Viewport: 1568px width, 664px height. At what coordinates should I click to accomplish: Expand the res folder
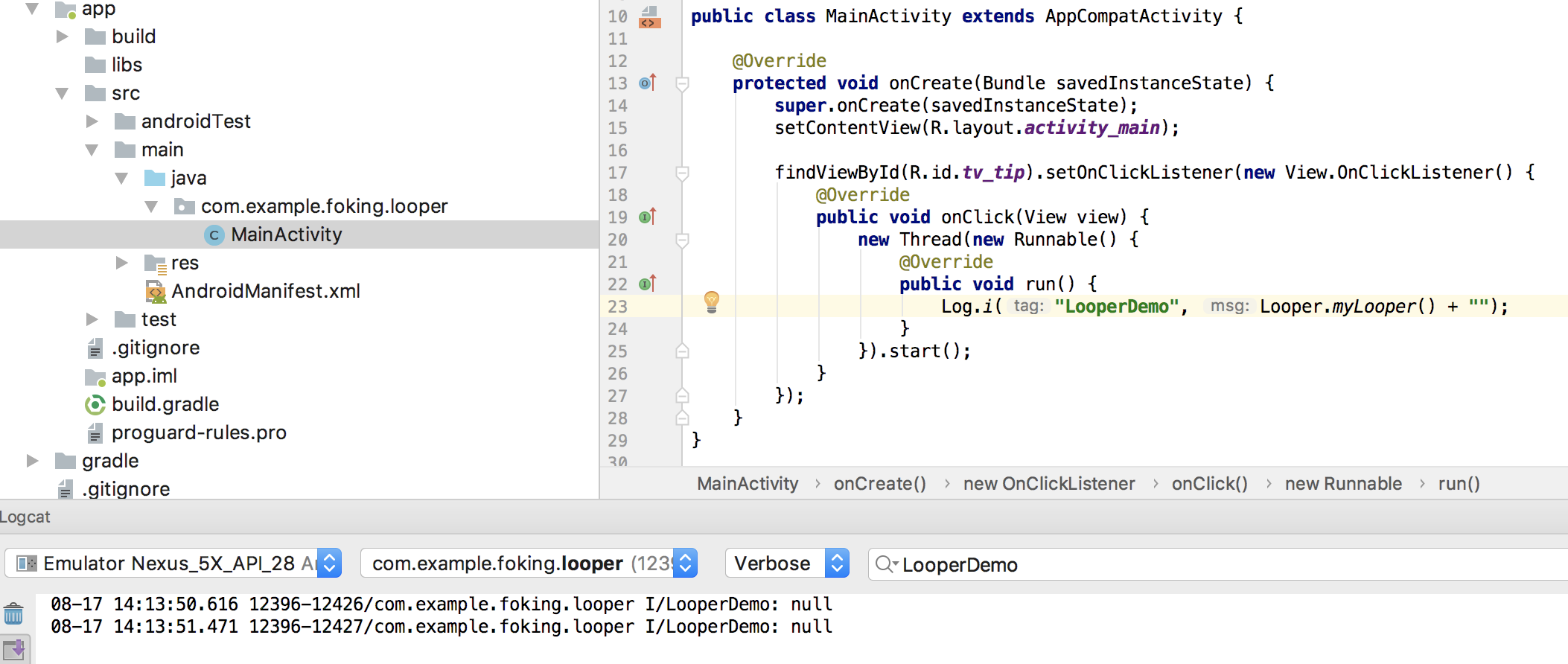coord(122,263)
